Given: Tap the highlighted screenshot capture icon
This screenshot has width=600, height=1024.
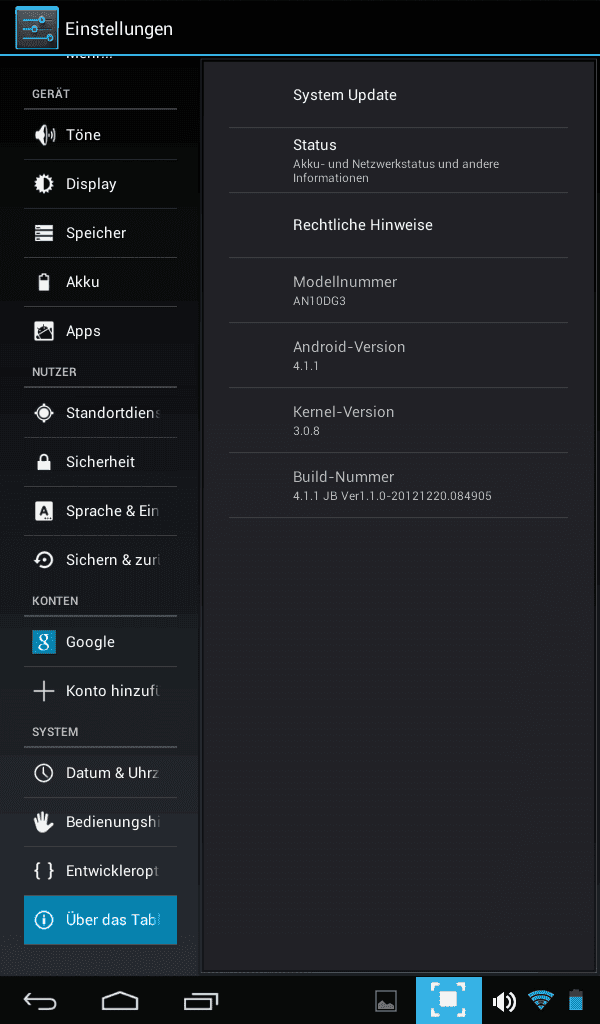Looking at the screenshot, I should click(x=449, y=1000).
